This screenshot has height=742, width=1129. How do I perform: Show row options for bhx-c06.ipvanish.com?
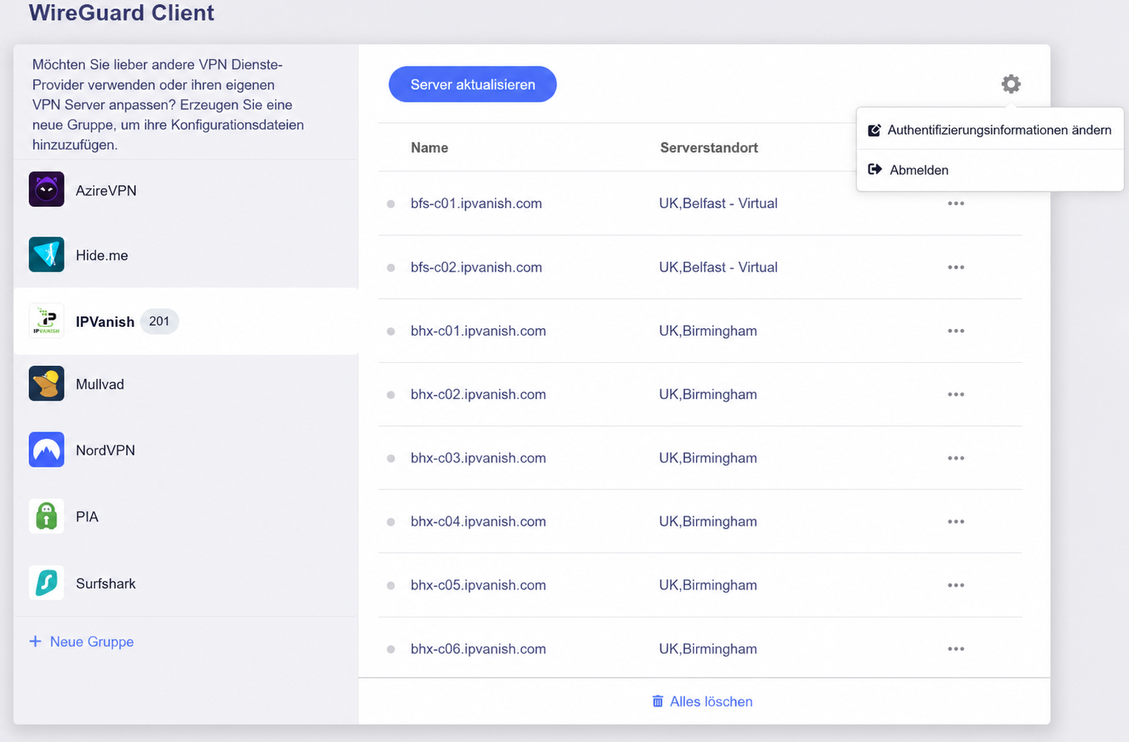[955, 648]
